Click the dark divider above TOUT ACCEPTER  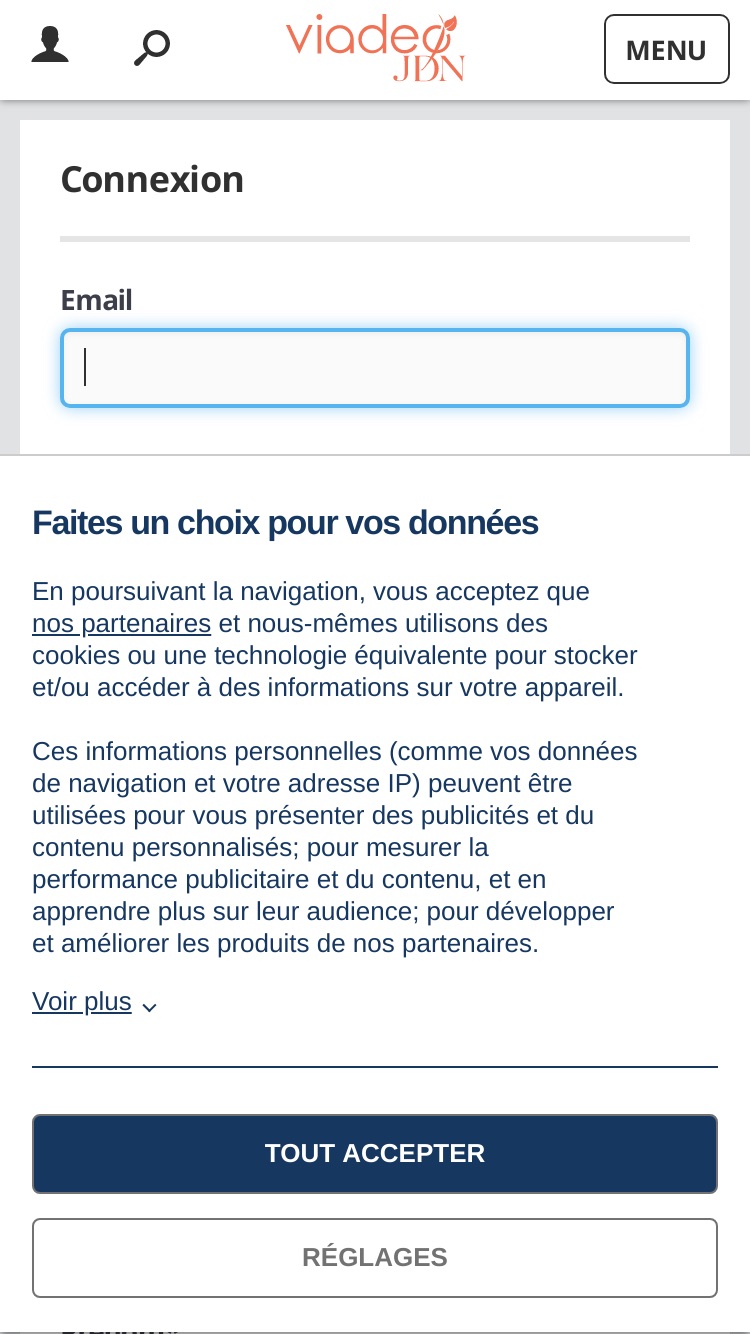[375, 1067]
